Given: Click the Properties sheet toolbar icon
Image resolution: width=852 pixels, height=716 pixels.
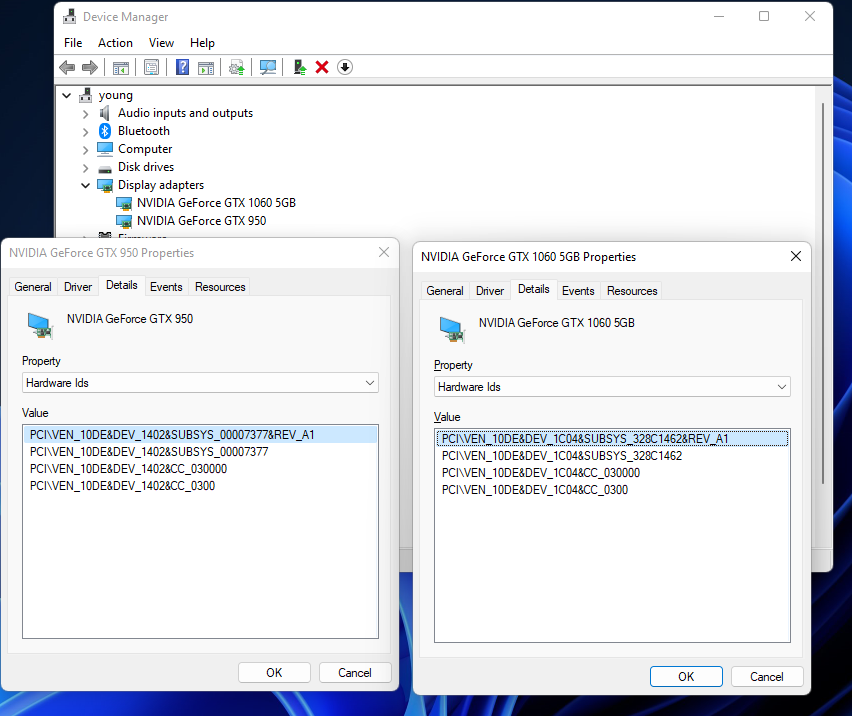Looking at the screenshot, I should [152, 67].
